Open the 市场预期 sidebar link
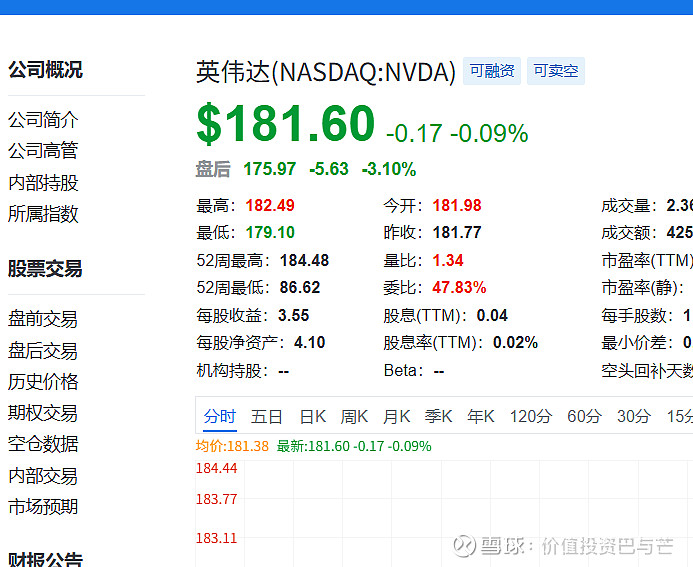Screen dimensions: 693x567 [43, 507]
